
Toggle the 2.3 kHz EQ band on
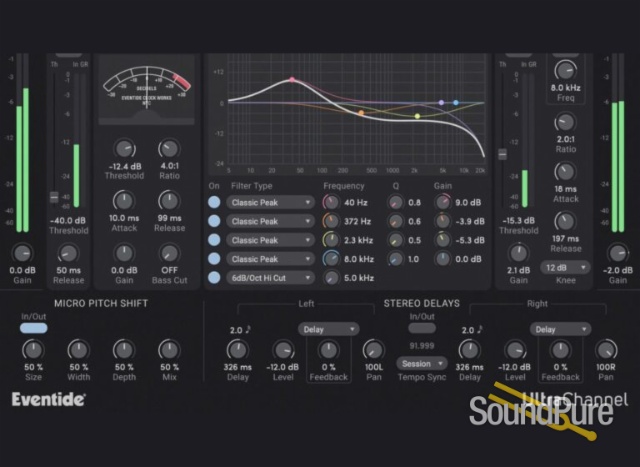(214, 240)
